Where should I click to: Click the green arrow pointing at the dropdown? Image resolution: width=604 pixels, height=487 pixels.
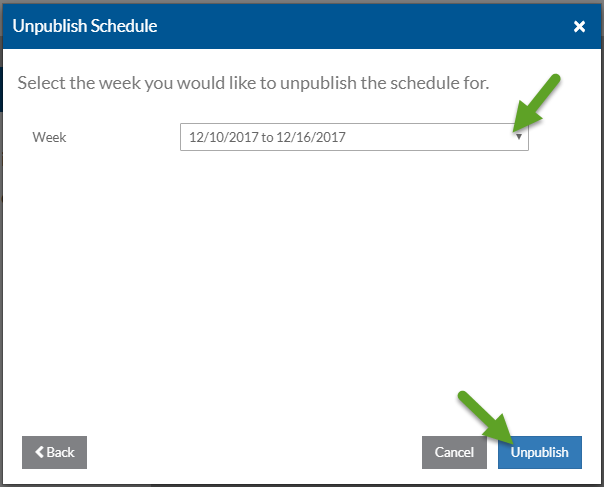click(540, 103)
